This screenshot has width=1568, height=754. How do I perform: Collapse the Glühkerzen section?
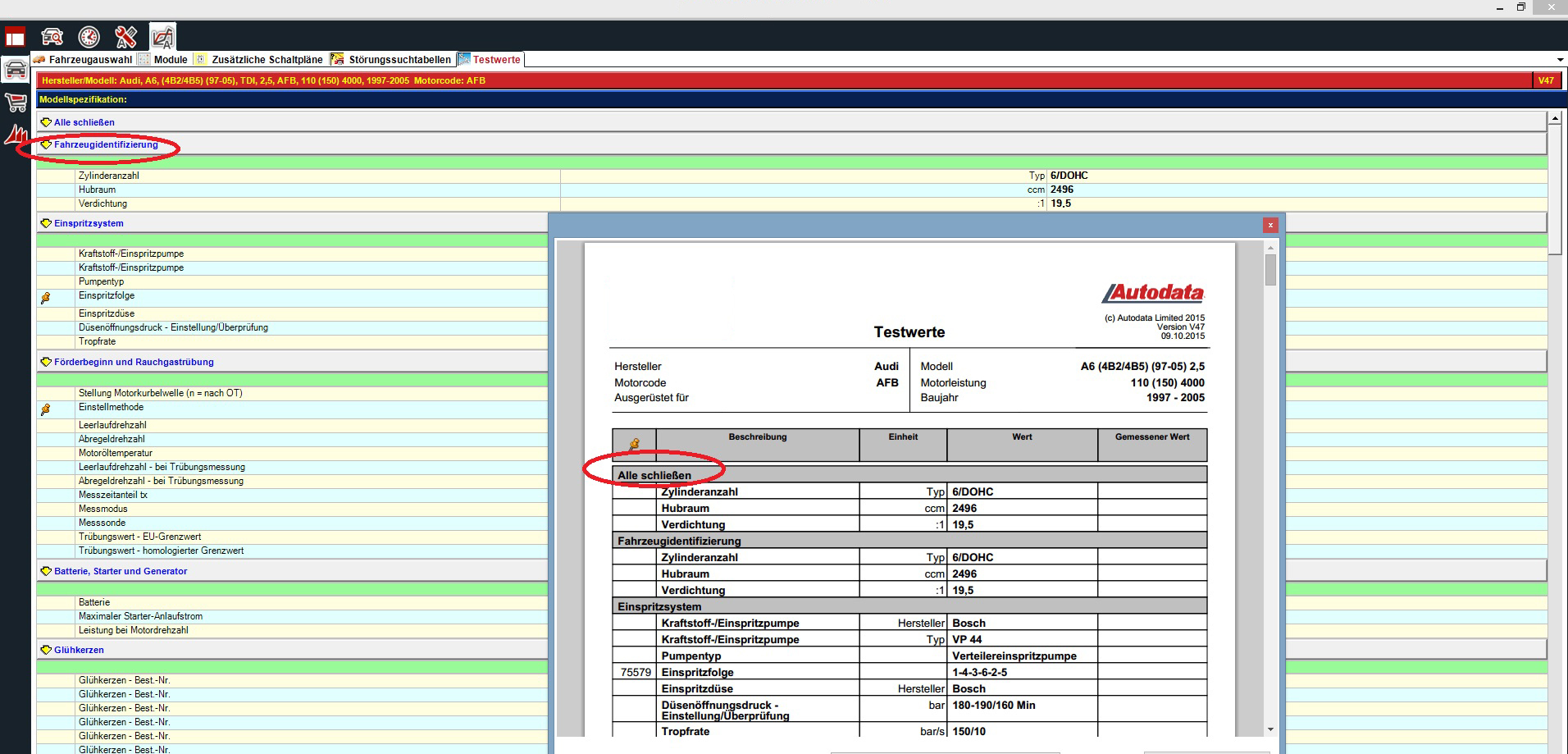79,650
